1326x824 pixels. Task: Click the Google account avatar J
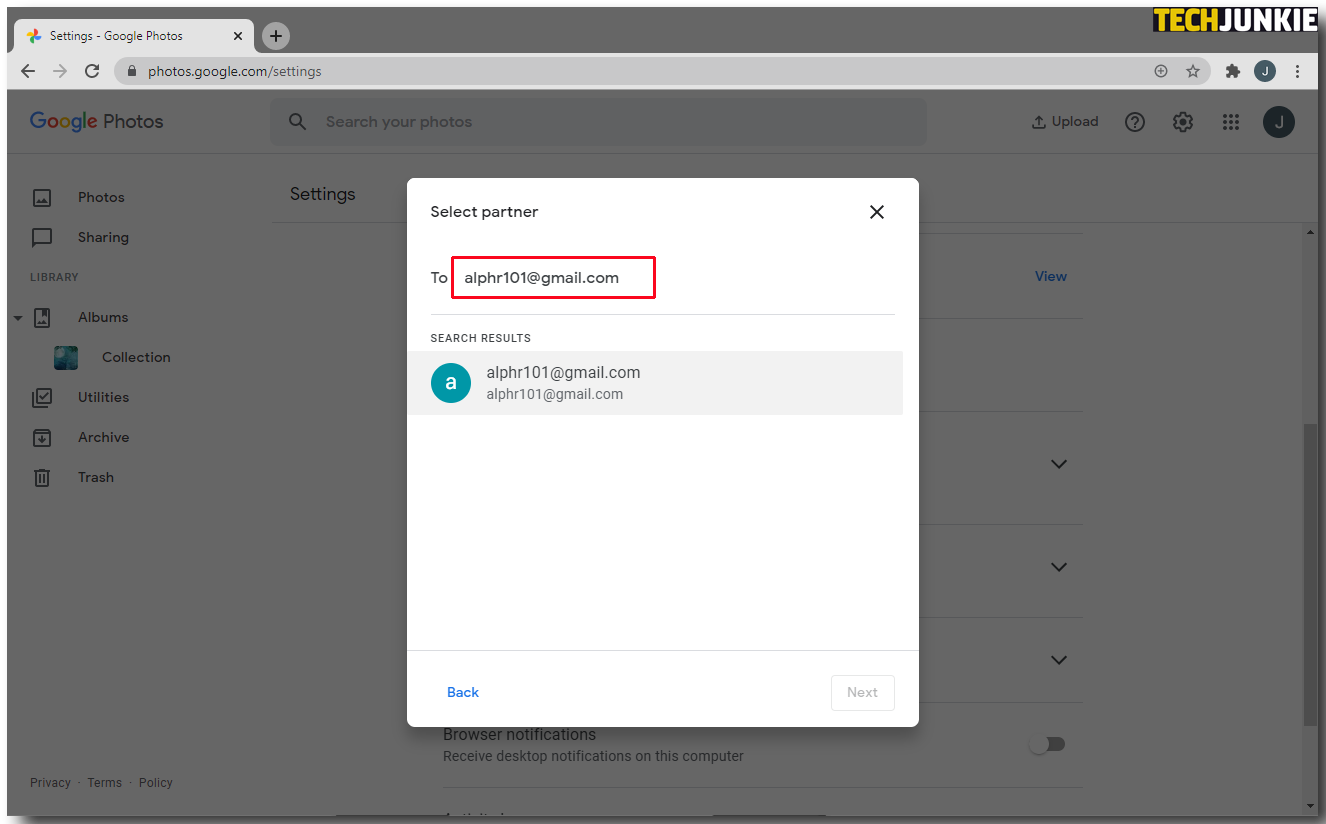[1279, 122]
